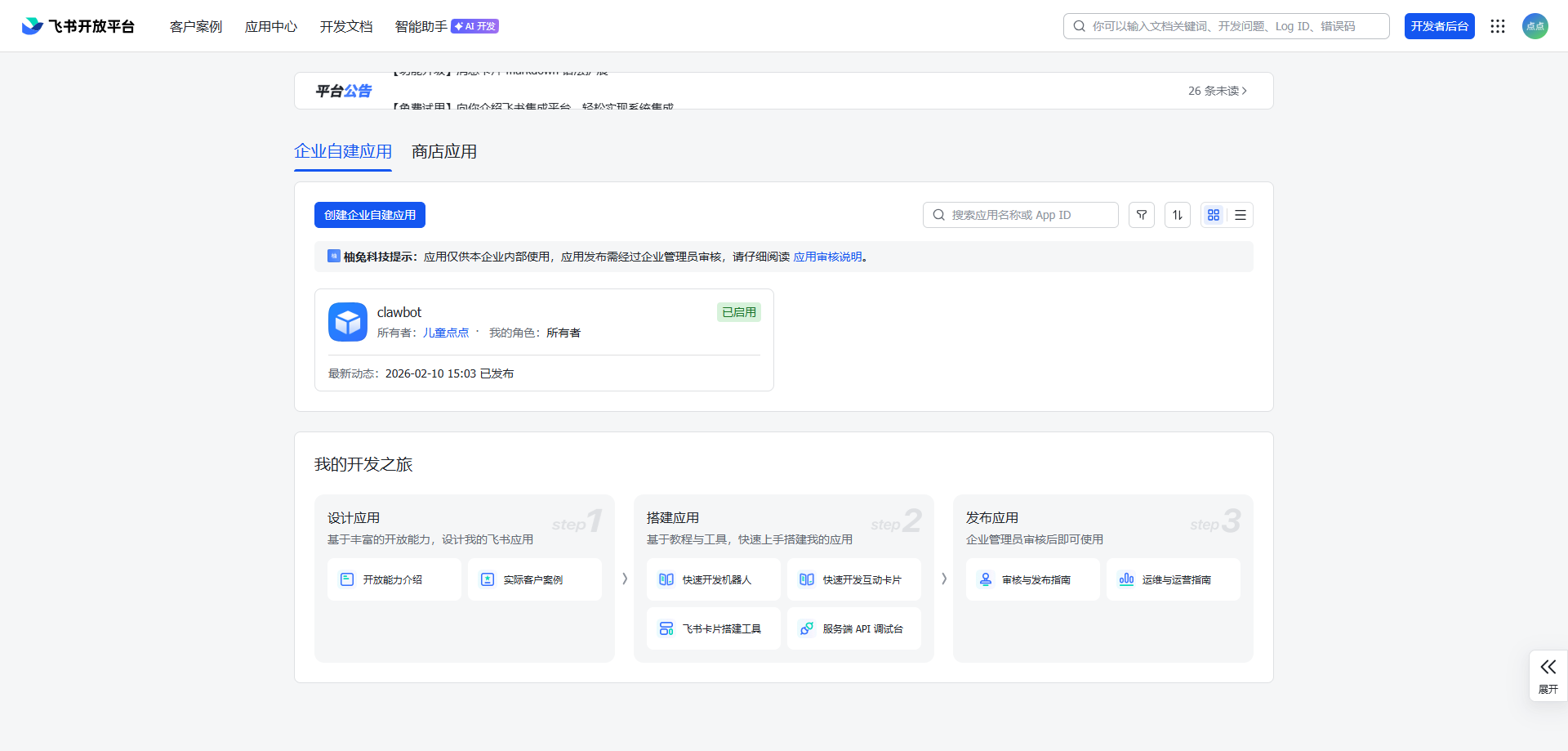Click the 实际客户案例 icon

coord(488,579)
